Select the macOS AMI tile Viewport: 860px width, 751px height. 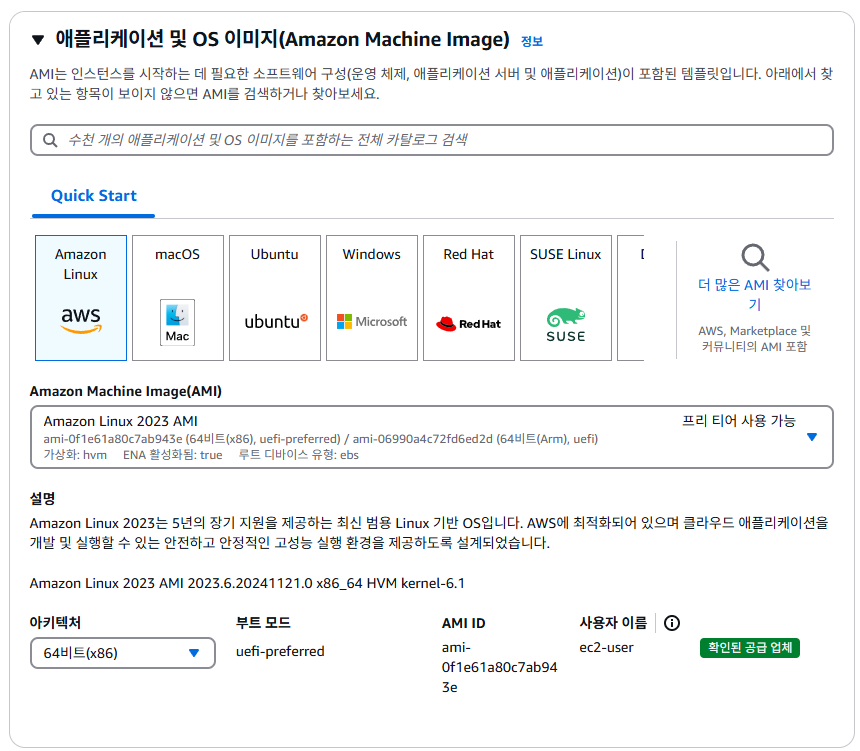tap(178, 298)
